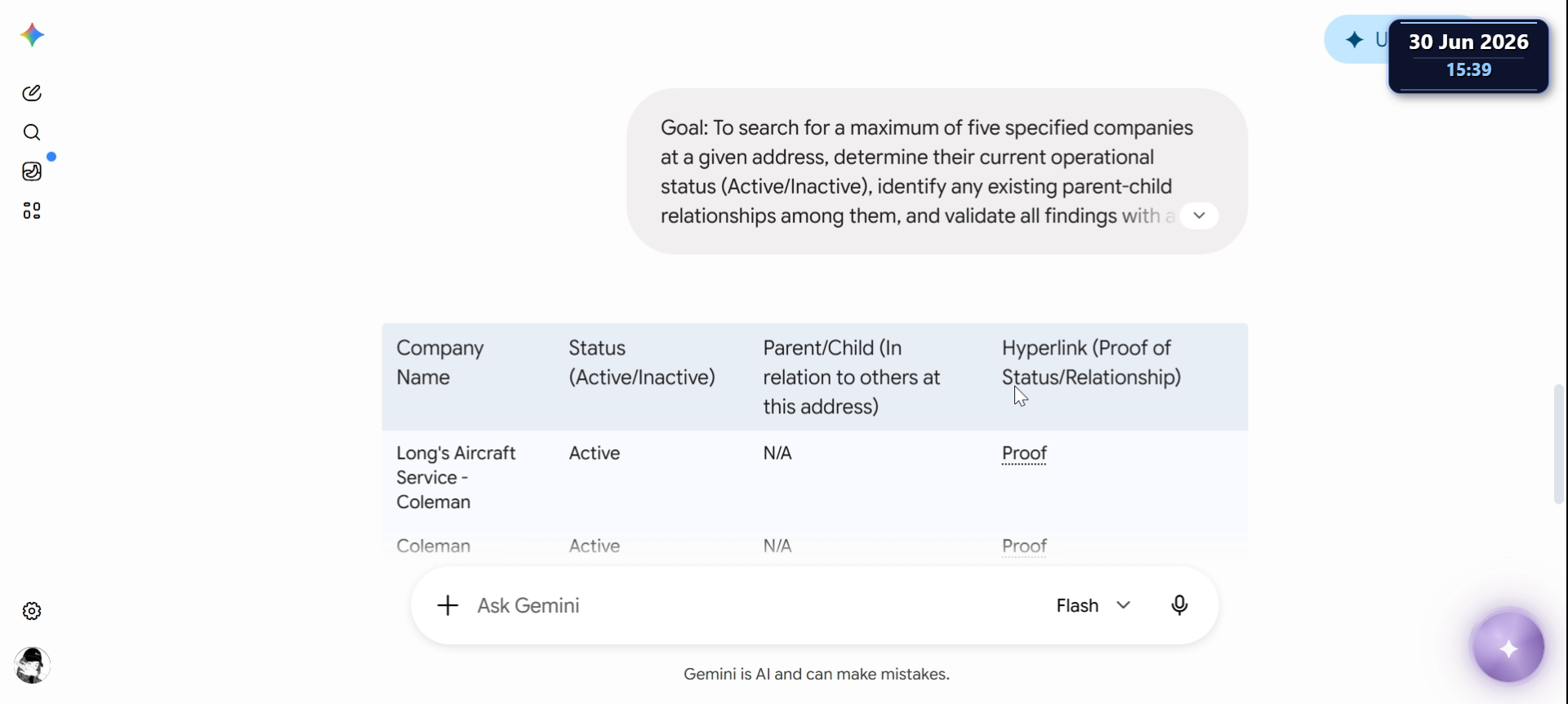The image size is (1568, 704).
Task: Click the profile avatar picture
Action: point(32,666)
